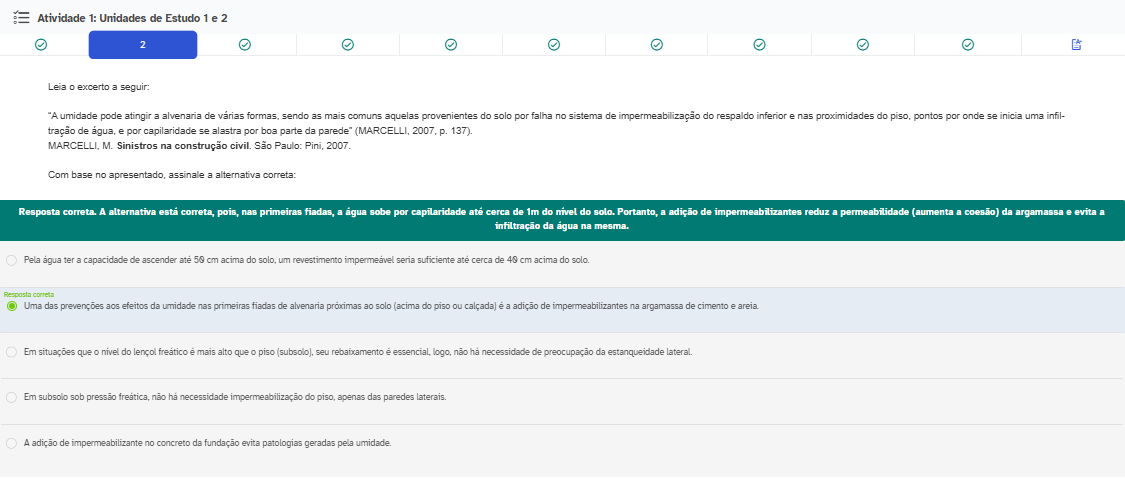Choose option about water ascending 50 cm
This screenshot has height=484, width=1125.
(x=12, y=260)
